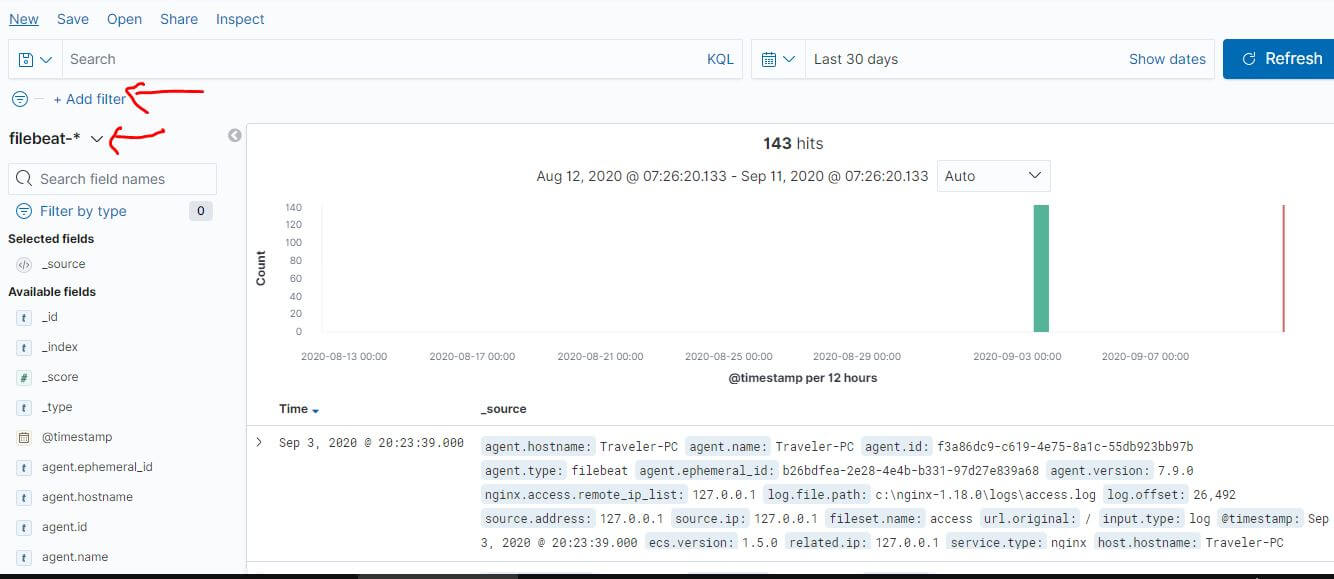Toggle Show dates in the time range bar
The height and width of the screenshot is (579, 1334).
pos(1167,59)
